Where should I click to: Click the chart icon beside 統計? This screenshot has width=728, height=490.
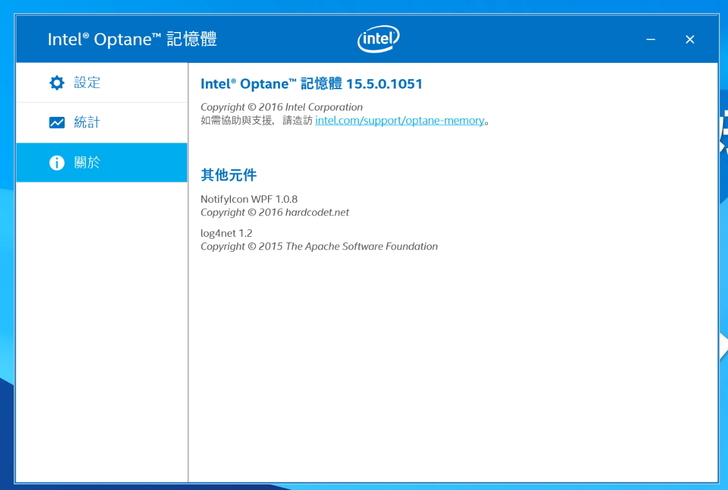(57, 123)
